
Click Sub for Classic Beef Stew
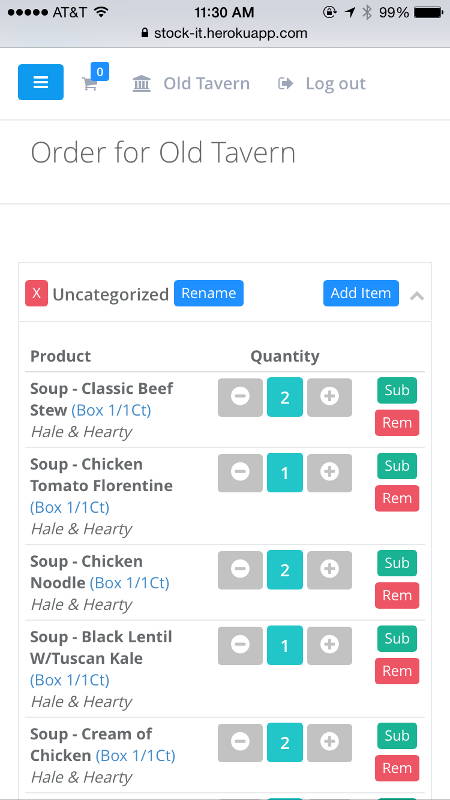coord(397,390)
